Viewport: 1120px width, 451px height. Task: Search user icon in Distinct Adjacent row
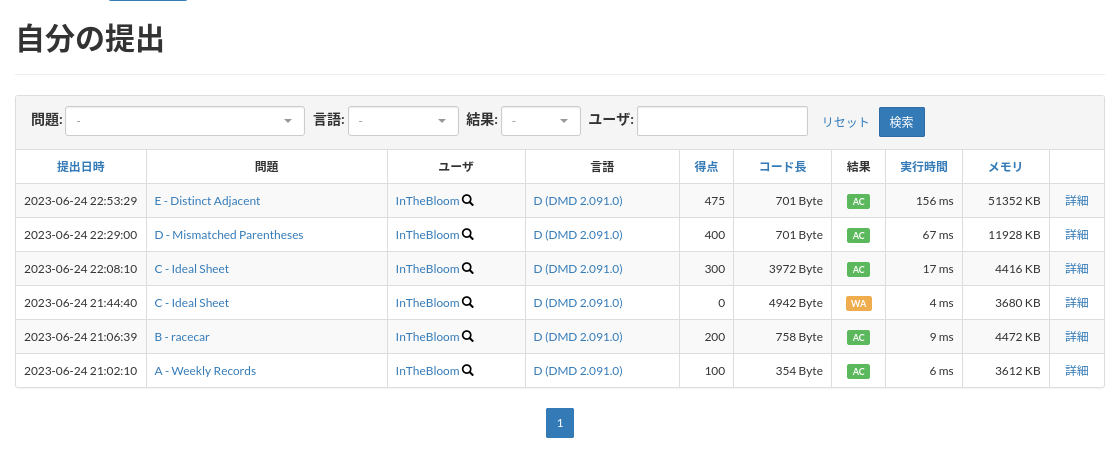pyautogui.click(x=468, y=201)
